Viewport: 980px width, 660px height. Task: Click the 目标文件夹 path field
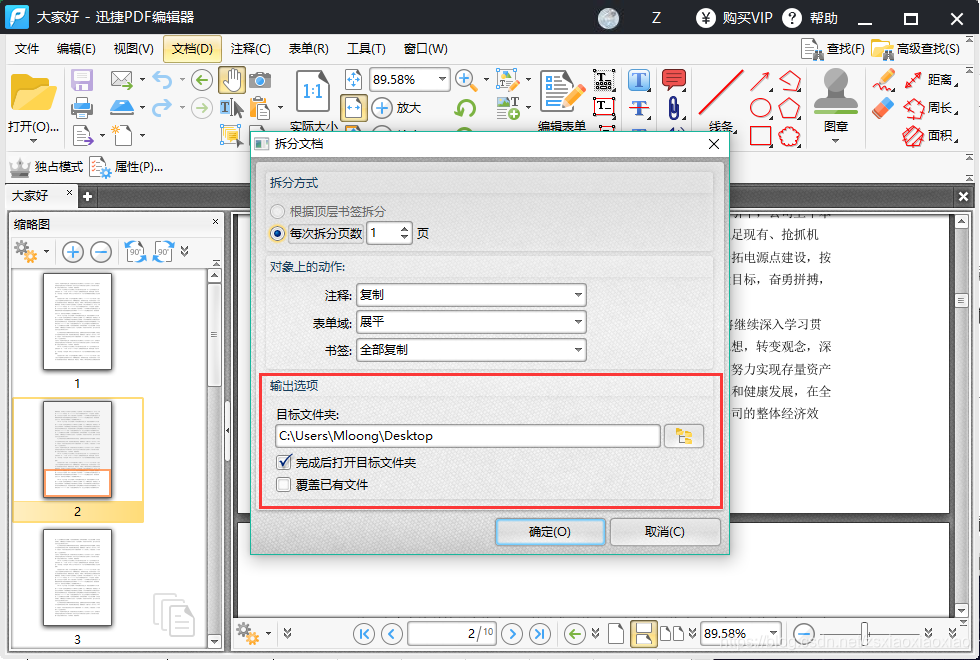point(468,436)
